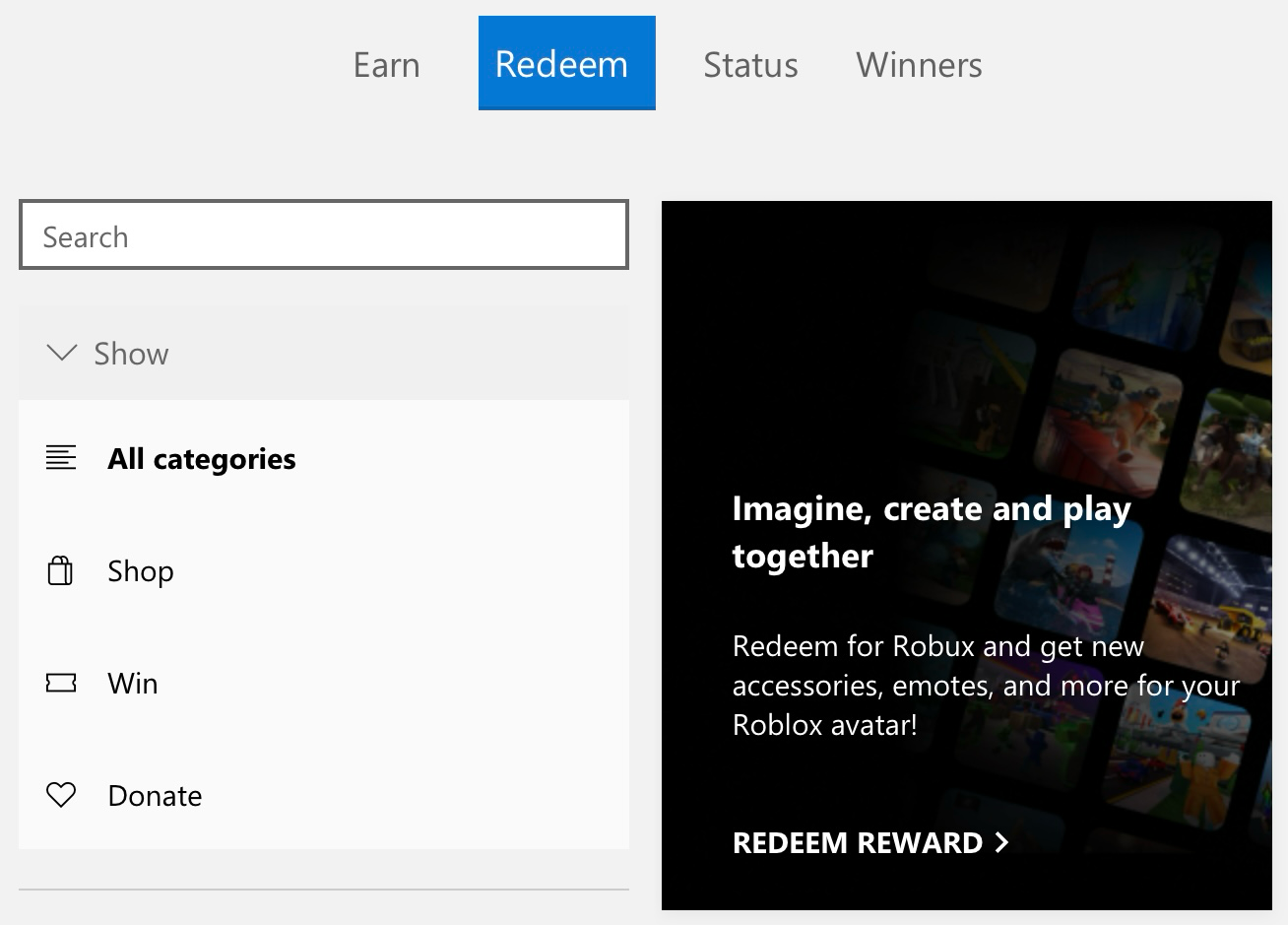Click the chevron icon next to Show
The height and width of the screenshot is (925, 1288).
[61, 354]
